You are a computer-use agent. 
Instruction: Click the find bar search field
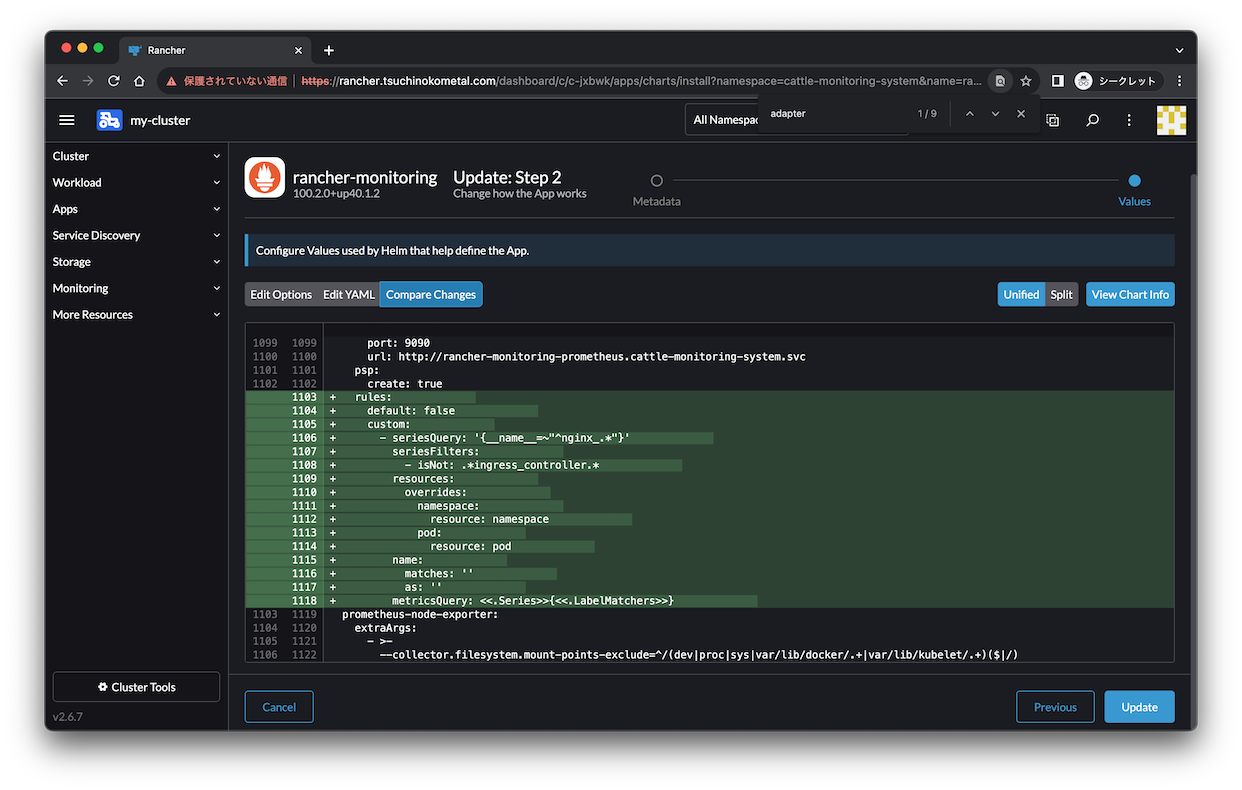[x=838, y=114]
